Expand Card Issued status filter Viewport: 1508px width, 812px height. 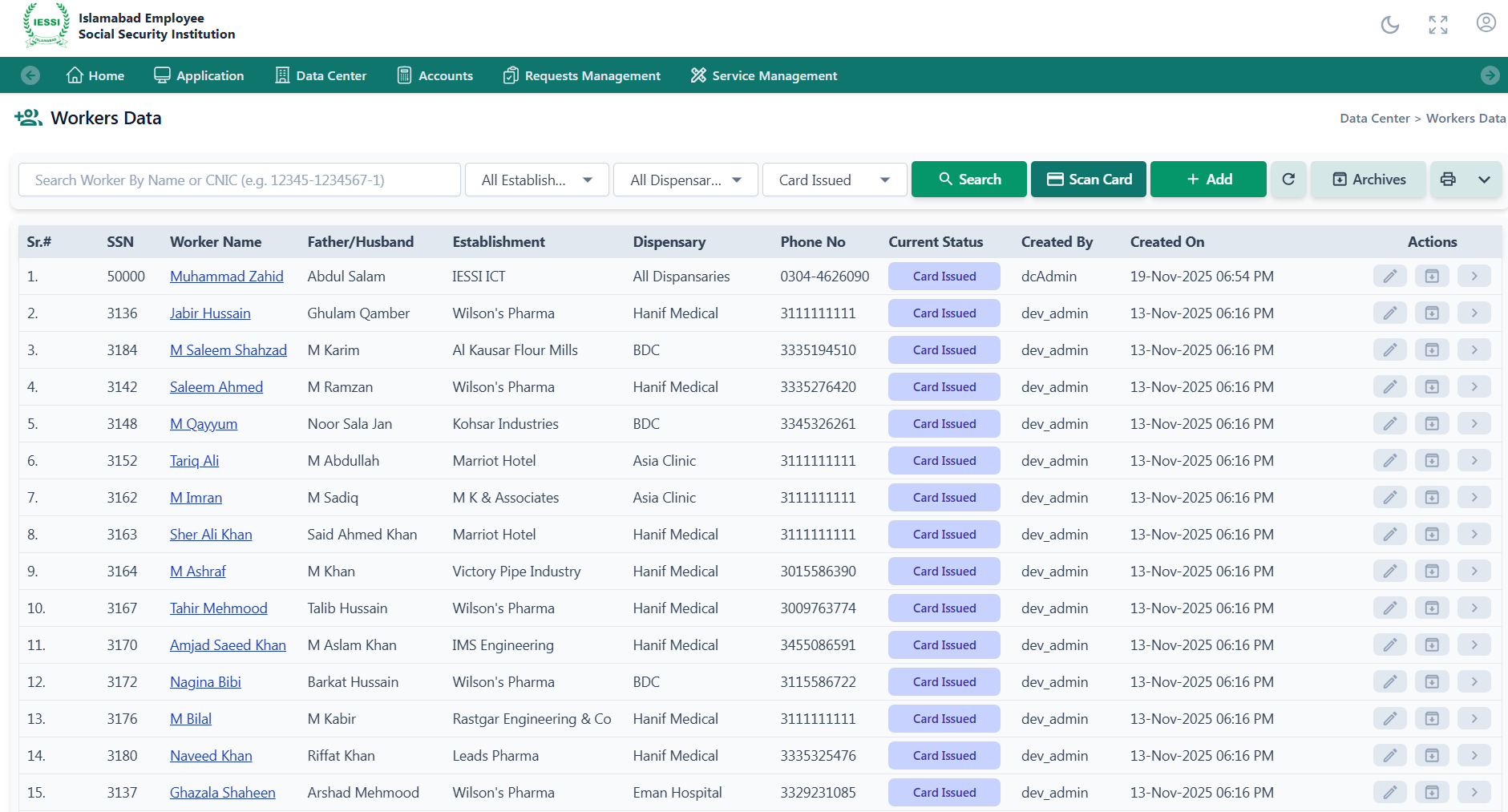(834, 180)
